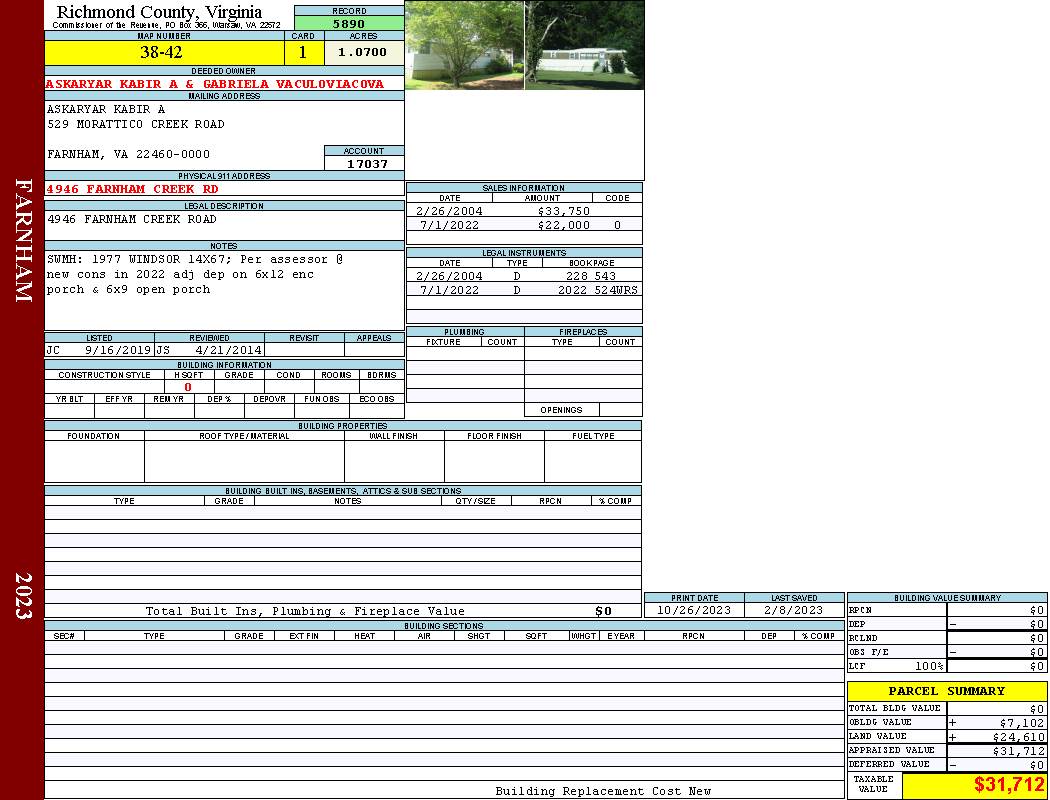Click inside the Notes text area
This screenshot has height=800, width=1050.
pyautogui.click(x=223, y=288)
